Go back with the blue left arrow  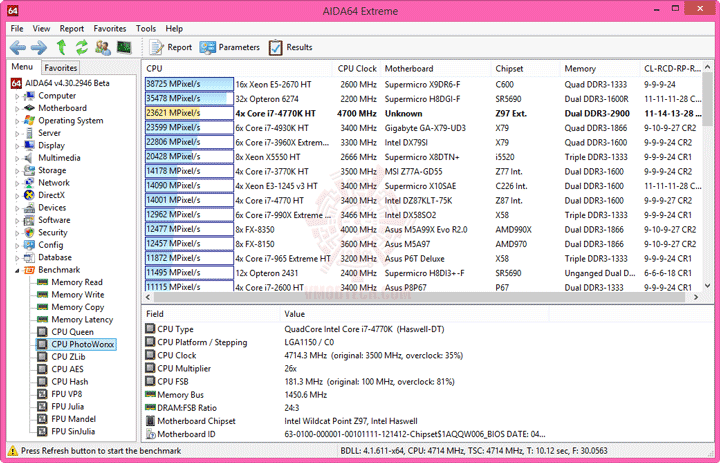coord(18,47)
